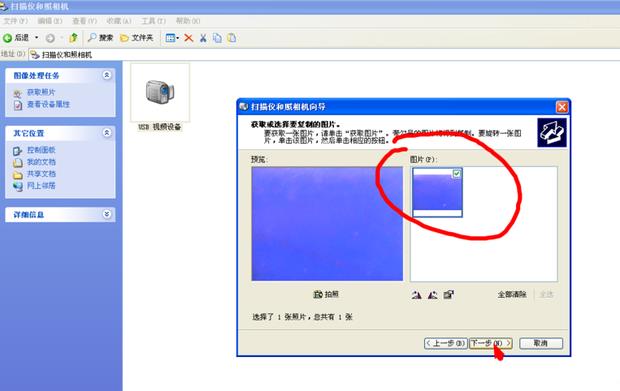Click the Back (后退) arrow icon
Image resolution: width=620 pixels, height=391 pixels.
coord(8,38)
